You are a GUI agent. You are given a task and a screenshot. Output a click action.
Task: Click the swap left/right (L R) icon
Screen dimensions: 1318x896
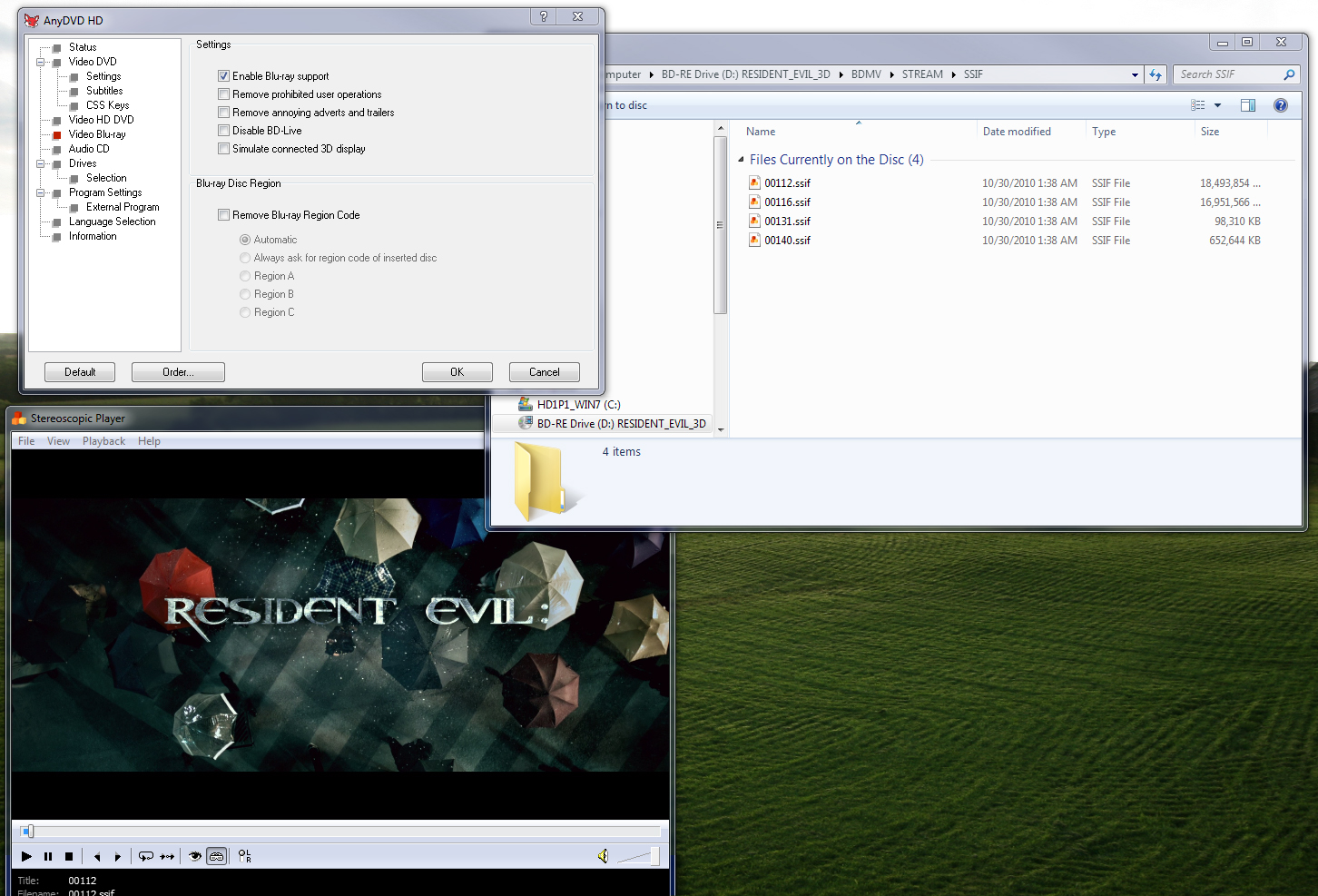coord(245,856)
